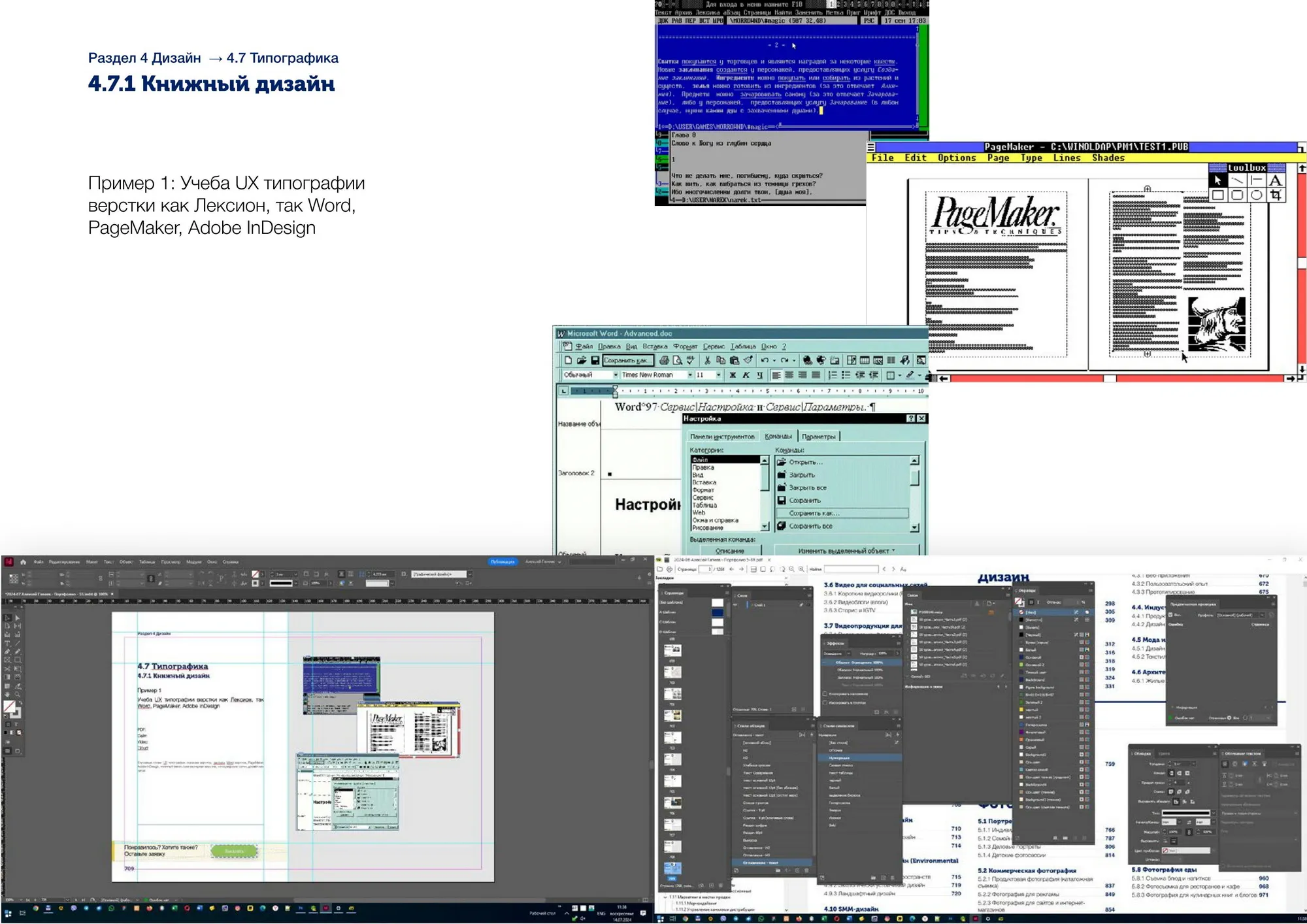Click the blue Публикация button in InDesign
Image resolution: width=1307 pixels, height=924 pixels.
(503, 562)
